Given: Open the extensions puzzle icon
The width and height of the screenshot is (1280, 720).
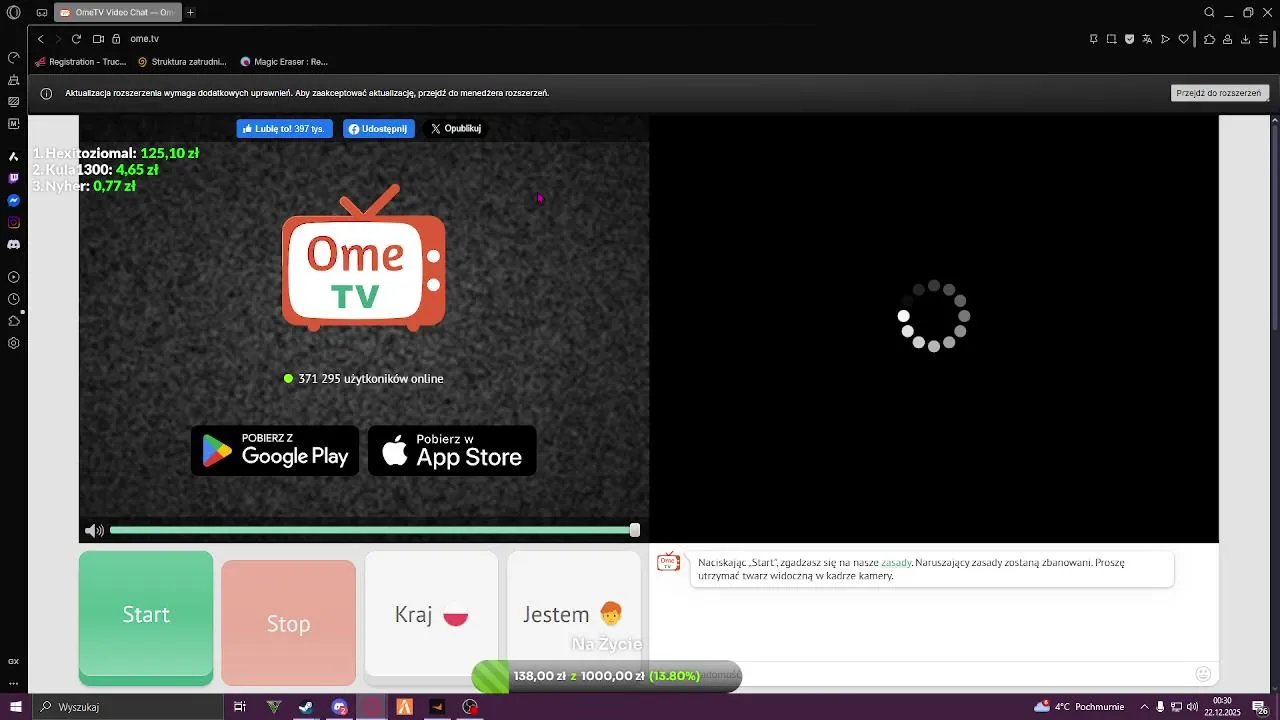Looking at the screenshot, I should 1209,39.
